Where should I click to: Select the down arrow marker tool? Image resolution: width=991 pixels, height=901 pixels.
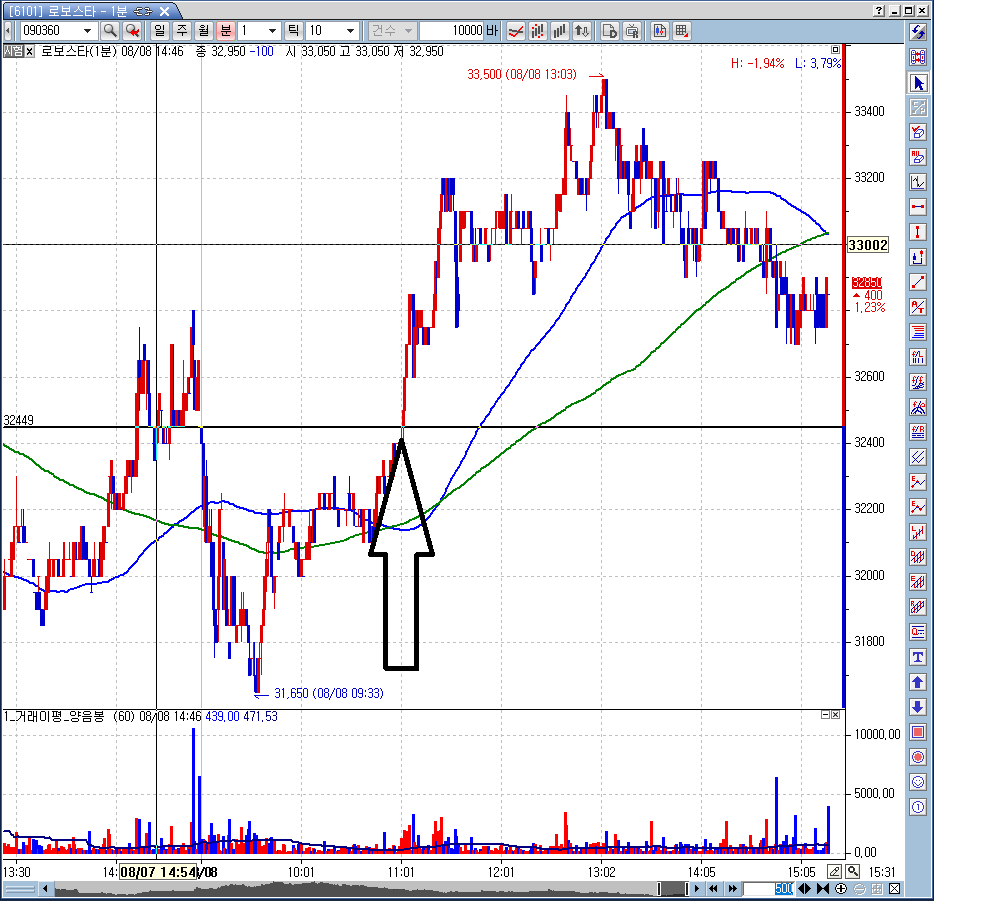(918, 707)
